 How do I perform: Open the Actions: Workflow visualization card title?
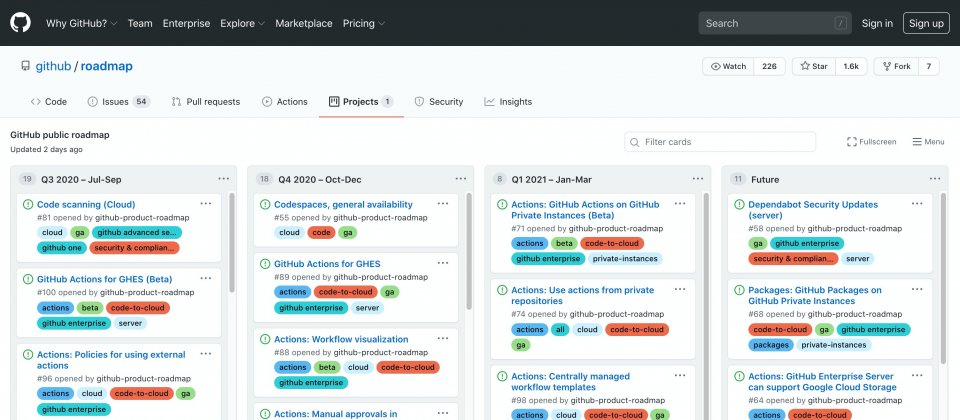[341, 339]
